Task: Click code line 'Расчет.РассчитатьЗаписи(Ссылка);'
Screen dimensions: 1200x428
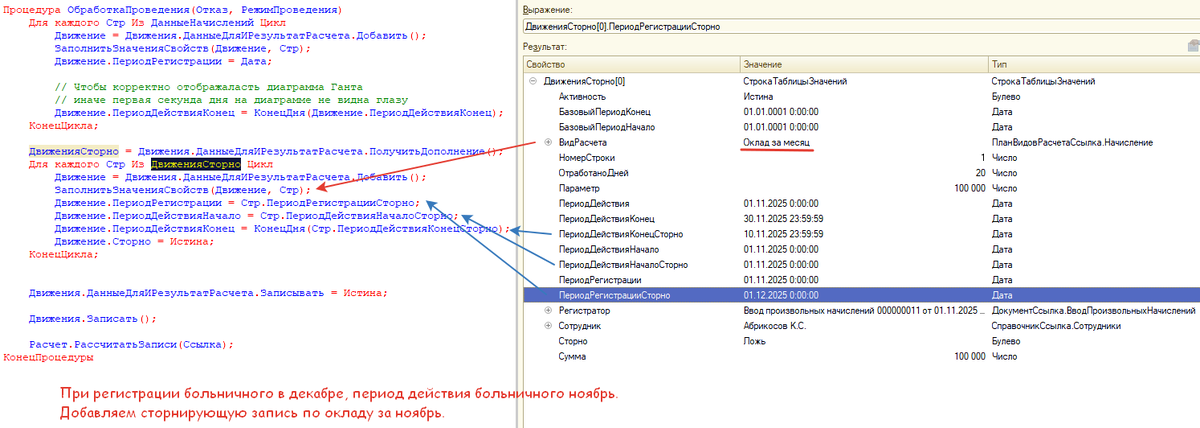Action: 130,345
